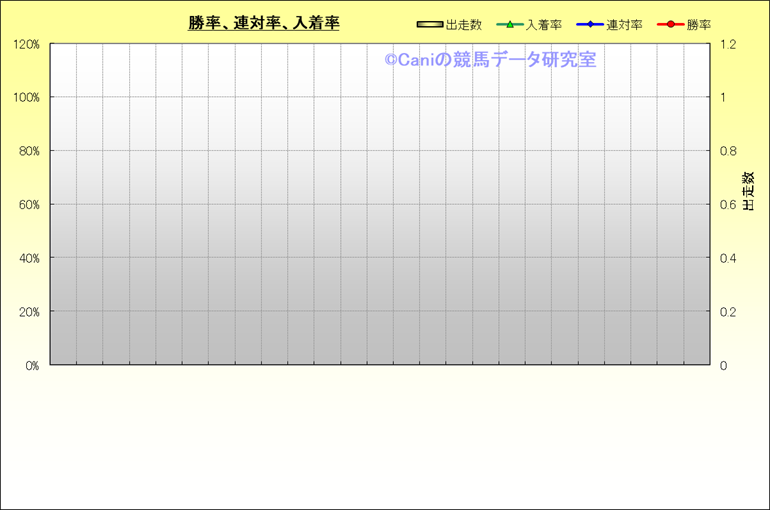
Task: Select the 0.2 right axis label
Action: [728, 312]
